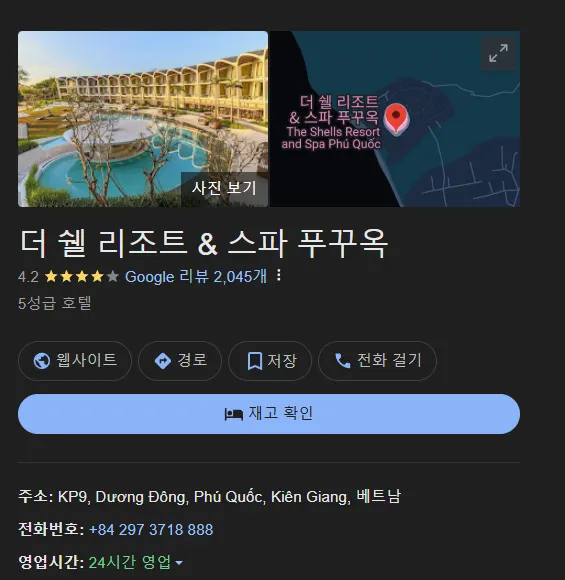Image resolution: width=565 pixels, height=580 pixels.
Task: Click the hotel title 더 쉘 리조트 & 스파 푸꾸옥
Action: [x=204, y=243]
